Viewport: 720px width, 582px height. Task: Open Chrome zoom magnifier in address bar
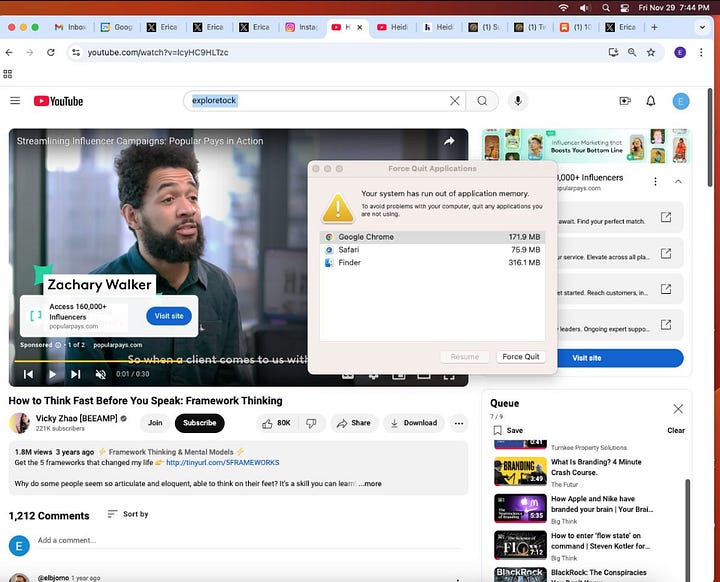point(632,52)
